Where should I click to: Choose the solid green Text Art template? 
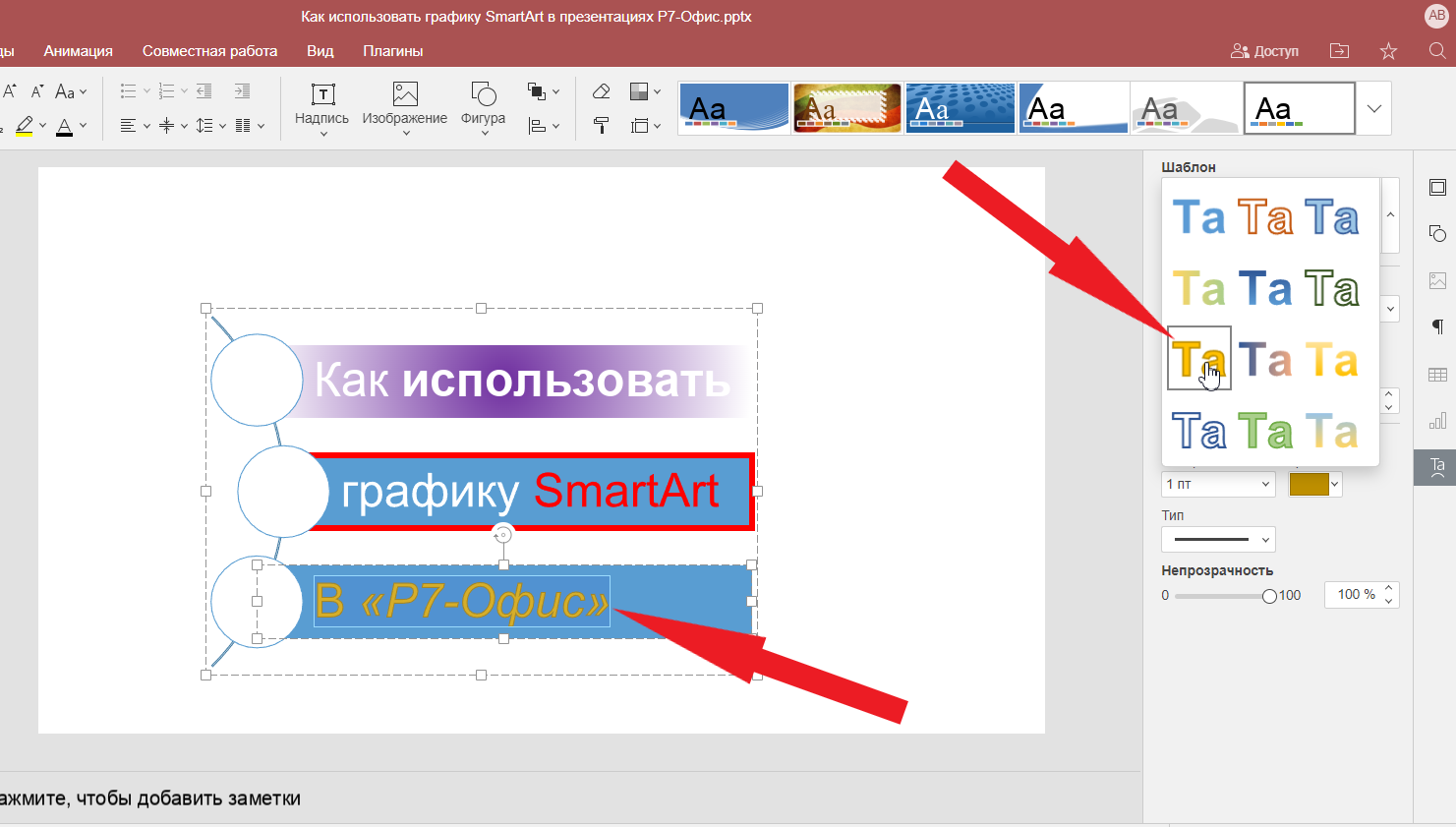click(x=1265, y=431)
